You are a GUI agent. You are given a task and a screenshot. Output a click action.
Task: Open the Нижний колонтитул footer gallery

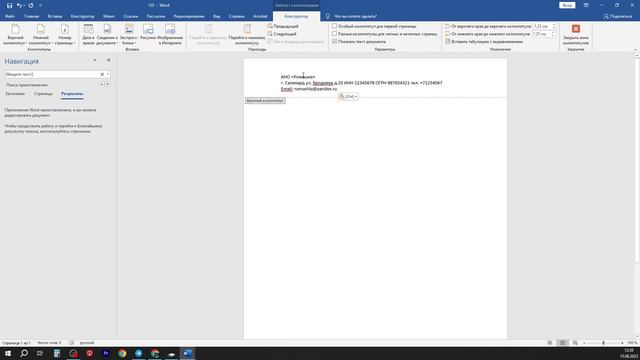40,34
